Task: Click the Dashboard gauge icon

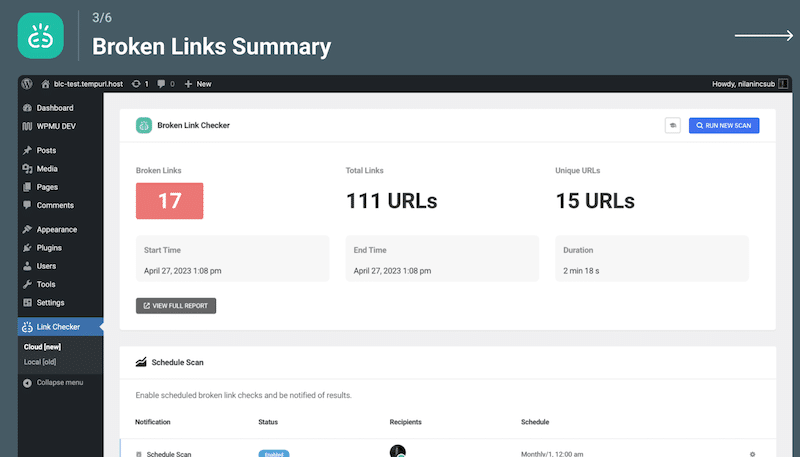Action: 28,108
